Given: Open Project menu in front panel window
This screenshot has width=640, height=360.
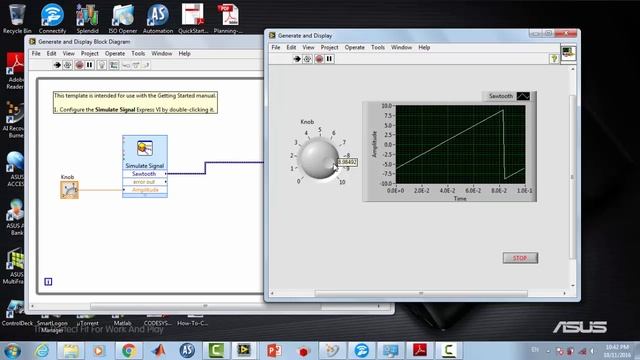Looking at the screenshot, I should point(329,47).
